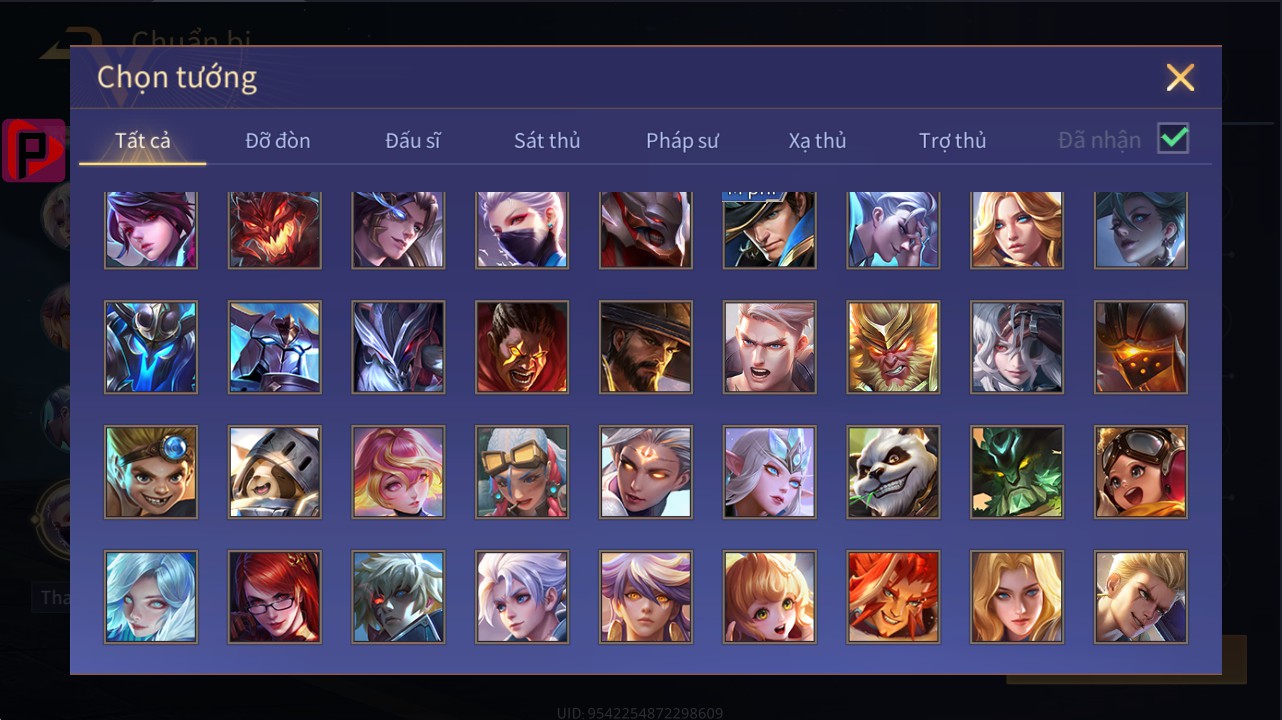
Task: Switch to Trợ thủ tab
Action: point(953,141)
